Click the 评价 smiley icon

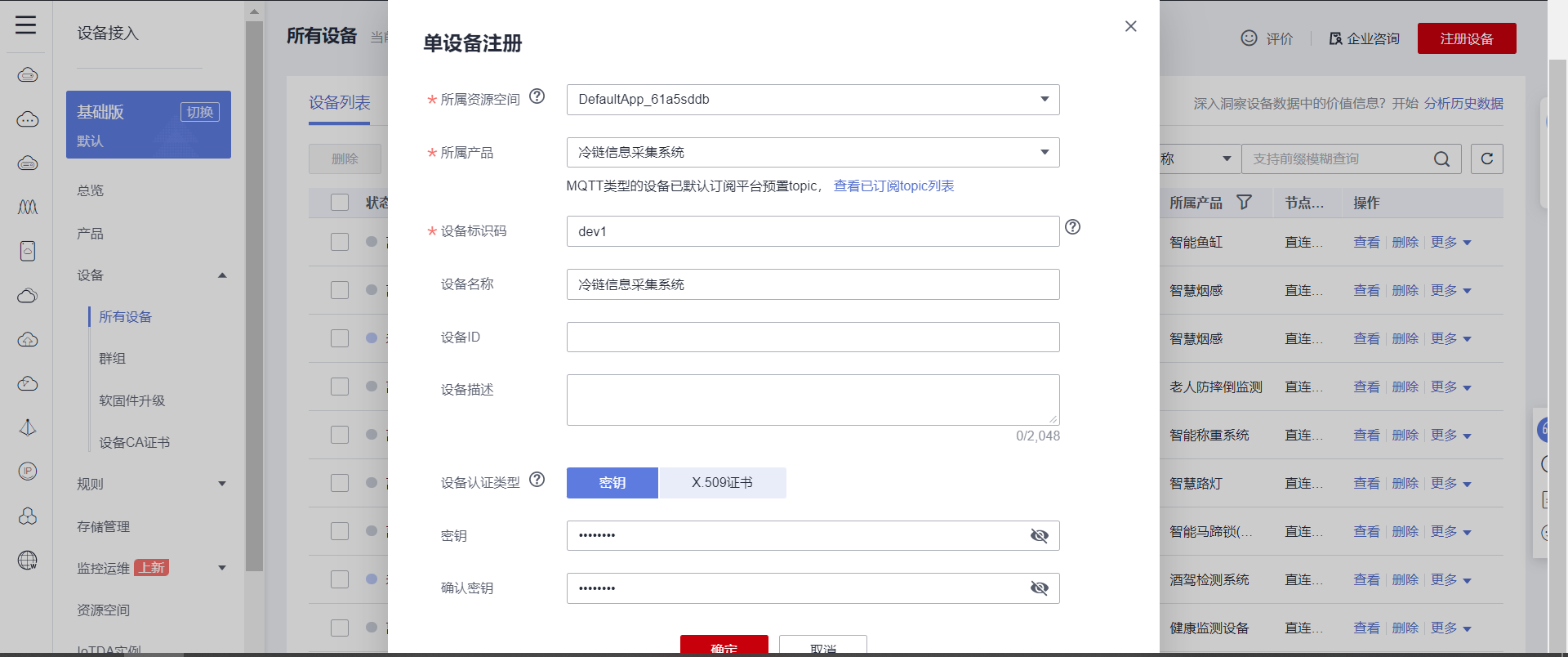pos(1249,38)
